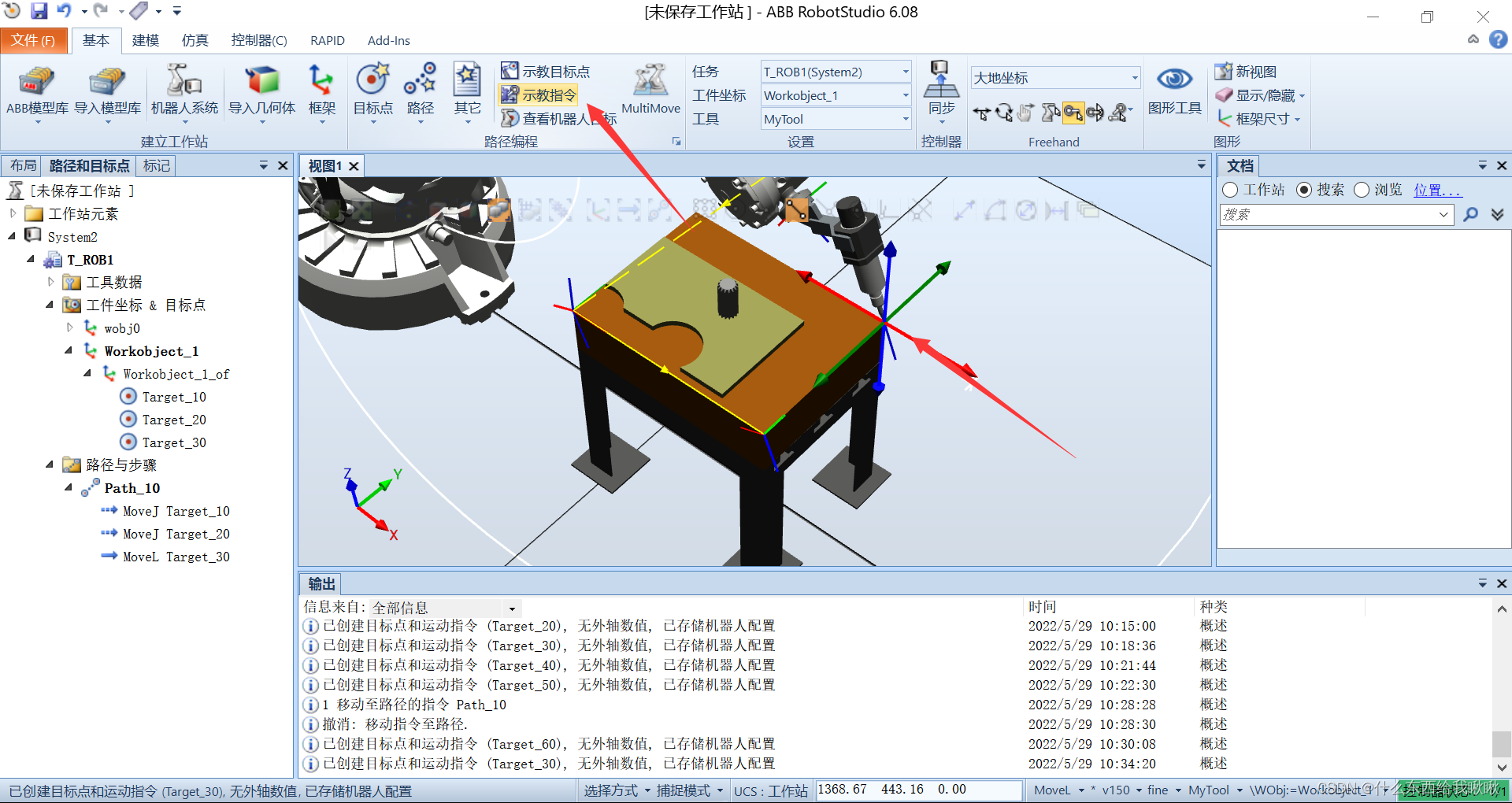Viewport: 1512px width, 803px height.
Task: Expand the 工具数据 tree node
Action: click(50, 282)
